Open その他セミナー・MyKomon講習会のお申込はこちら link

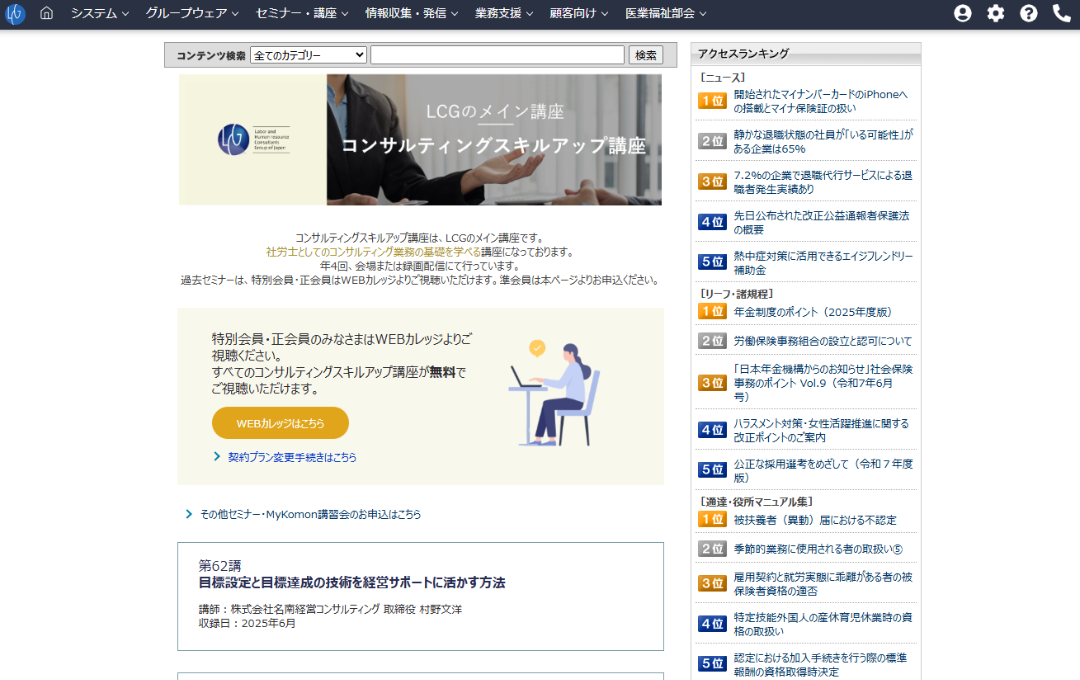[310, 514]
